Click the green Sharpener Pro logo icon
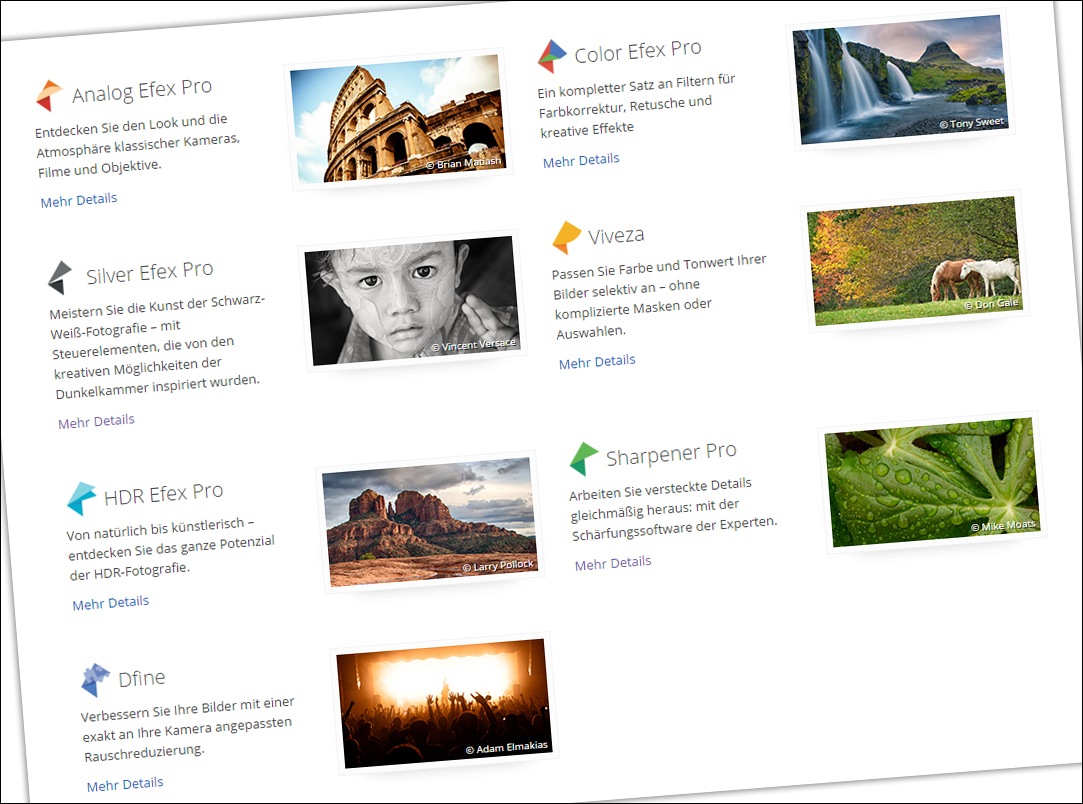Viewport: 1083px width, 804px height. [x=584, y=459]
